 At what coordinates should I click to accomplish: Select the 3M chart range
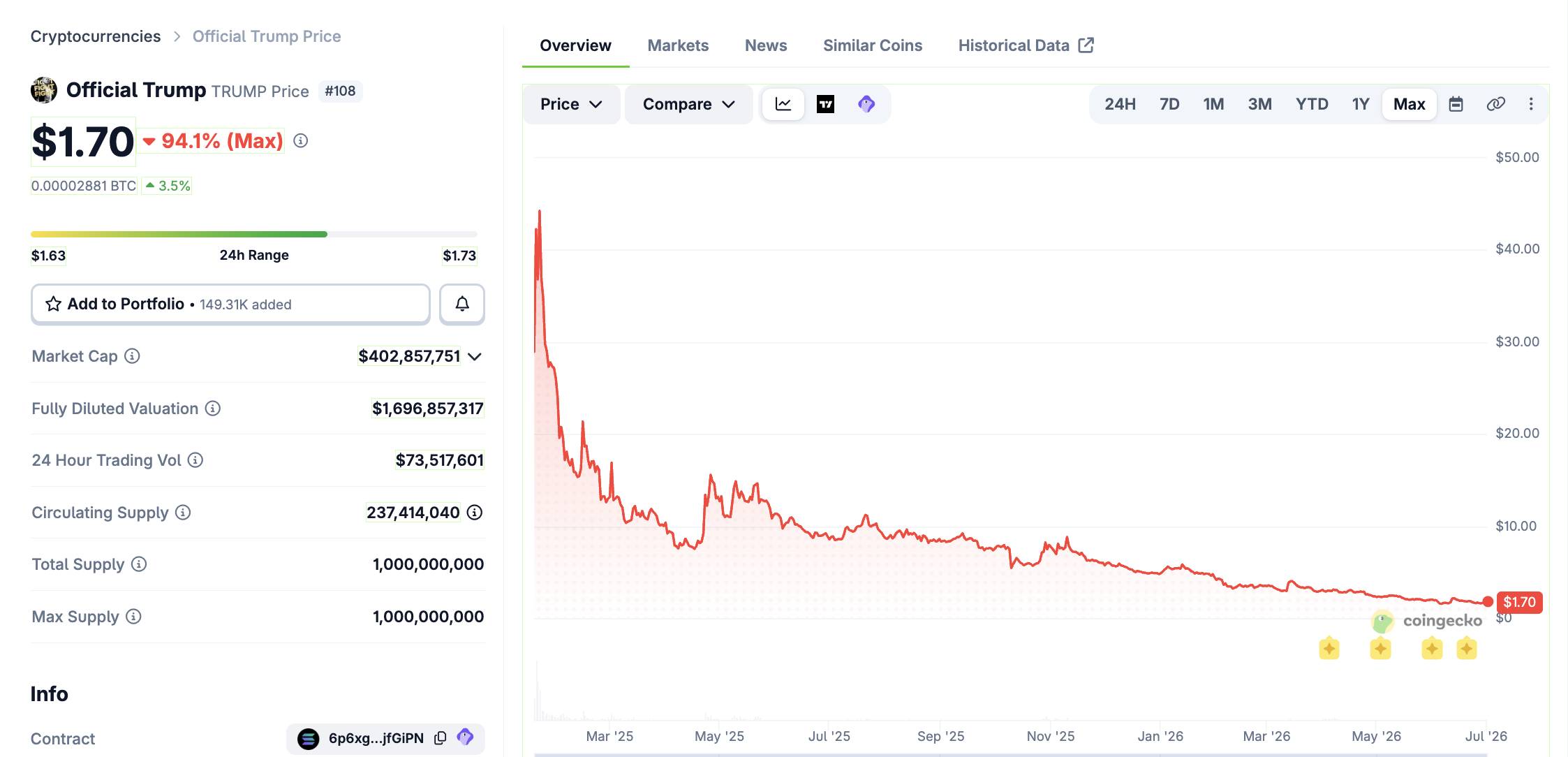click(1259, 104)
